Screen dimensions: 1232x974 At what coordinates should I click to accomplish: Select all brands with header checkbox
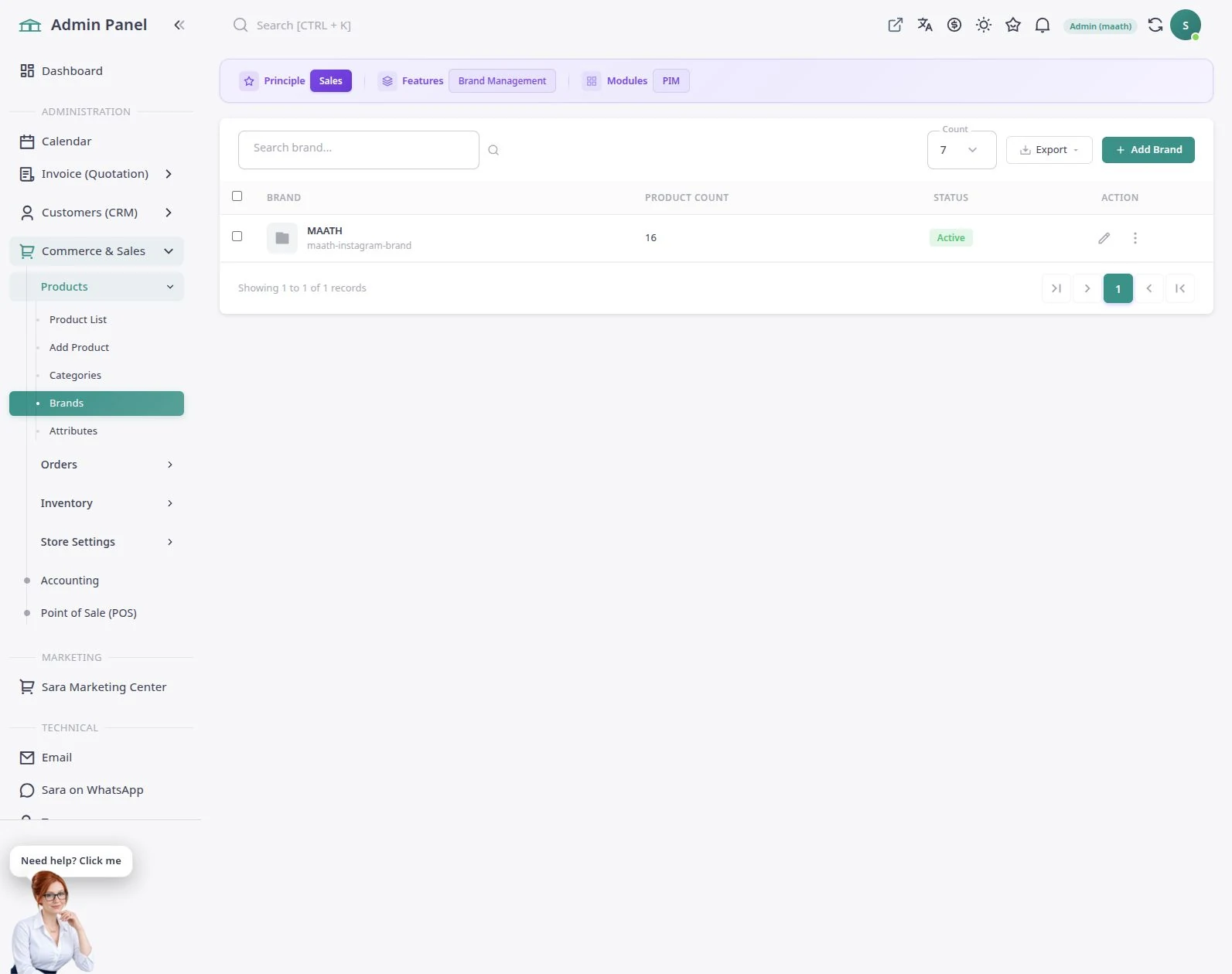[237, 196]
